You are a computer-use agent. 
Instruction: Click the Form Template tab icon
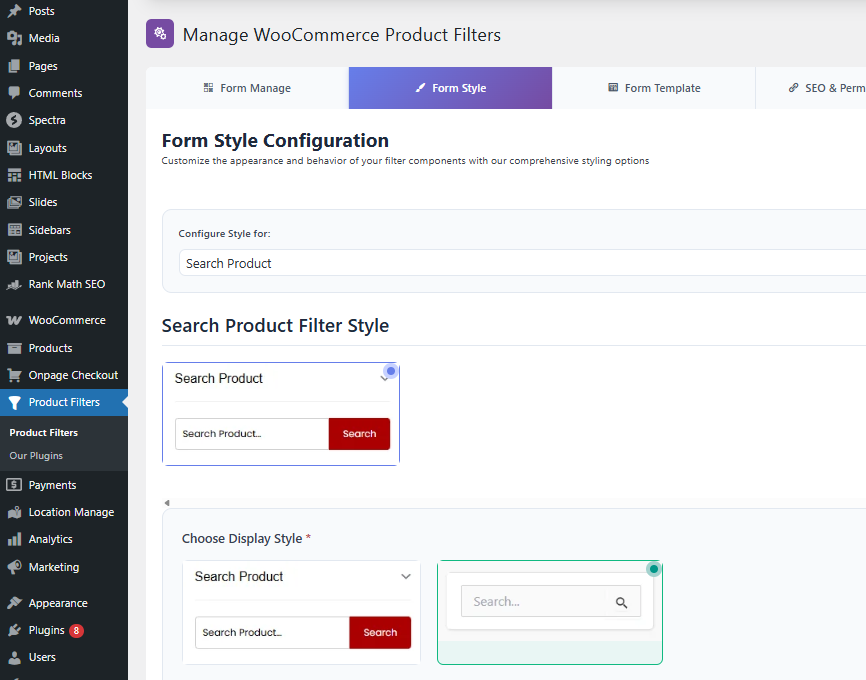pos(613,88)
